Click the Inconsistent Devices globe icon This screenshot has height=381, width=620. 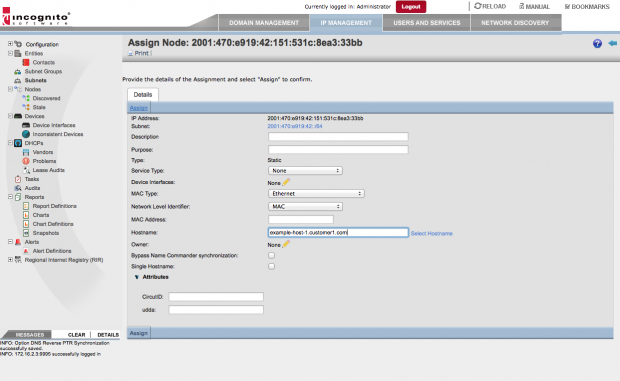(x=26, y=134)
